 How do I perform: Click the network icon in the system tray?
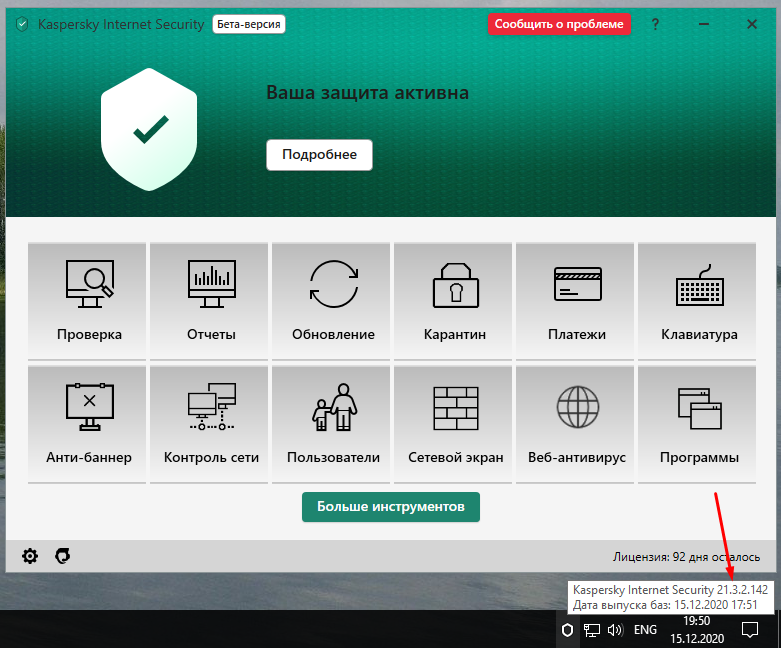[x=592, y=630]
